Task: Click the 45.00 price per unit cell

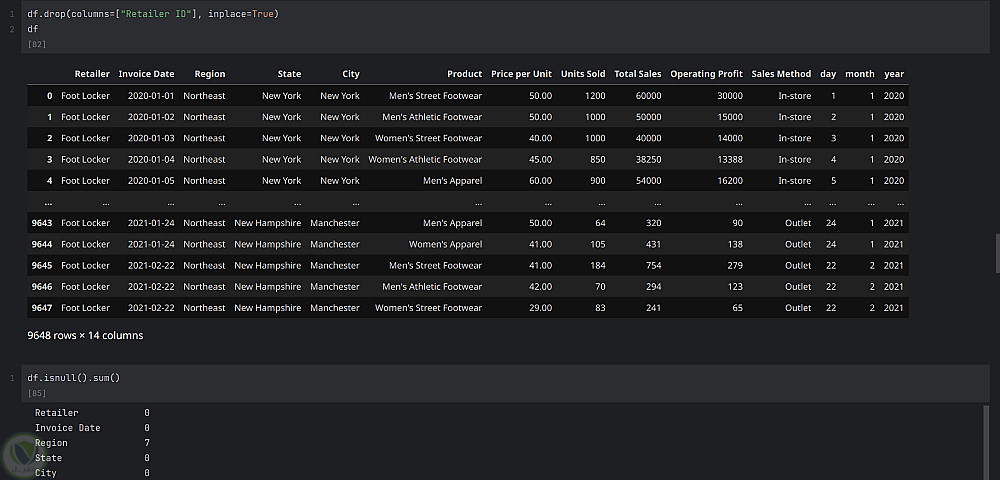Action: (540, 159)
